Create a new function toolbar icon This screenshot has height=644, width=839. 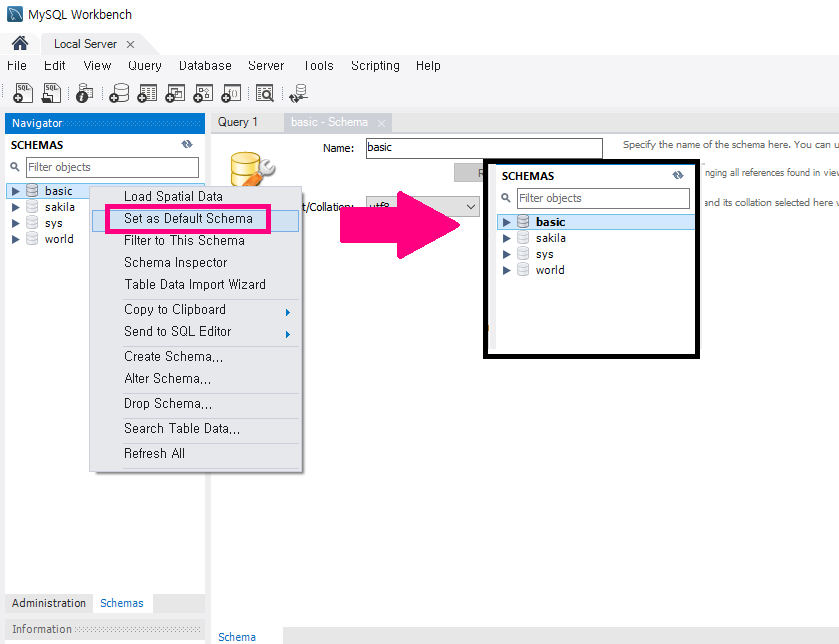pos(231,93)
